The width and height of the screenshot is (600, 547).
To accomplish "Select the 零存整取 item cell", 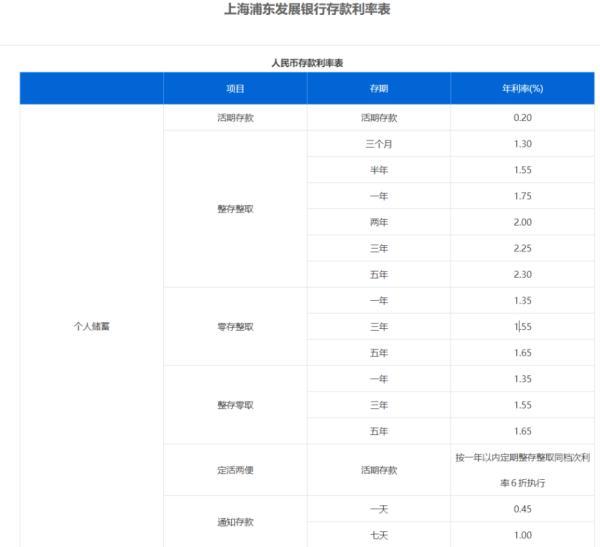I will click(235, 326).
